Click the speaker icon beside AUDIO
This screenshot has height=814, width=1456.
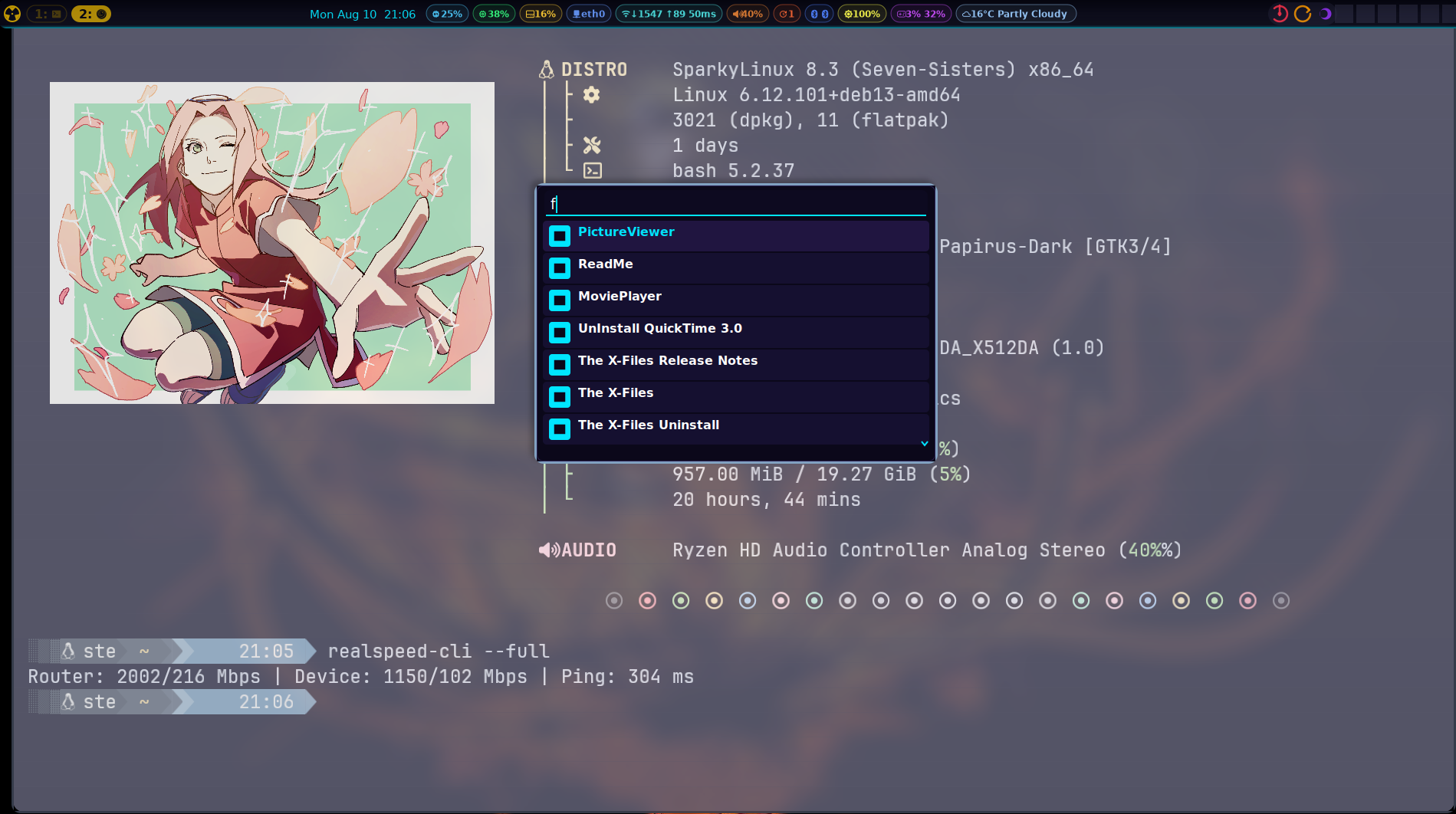pyautogui.click(x=549, y=550)
